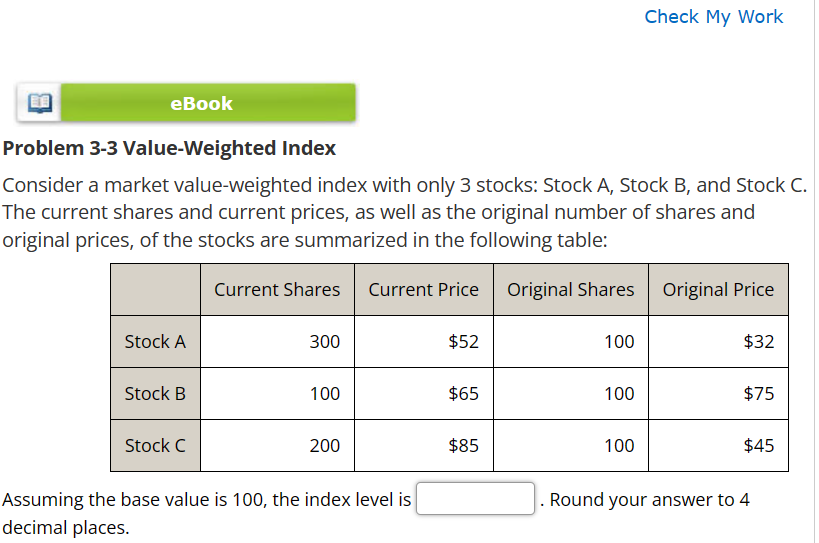Select the Stock B row label
This screenshot has width=819, height=543.
pos(155,394)
